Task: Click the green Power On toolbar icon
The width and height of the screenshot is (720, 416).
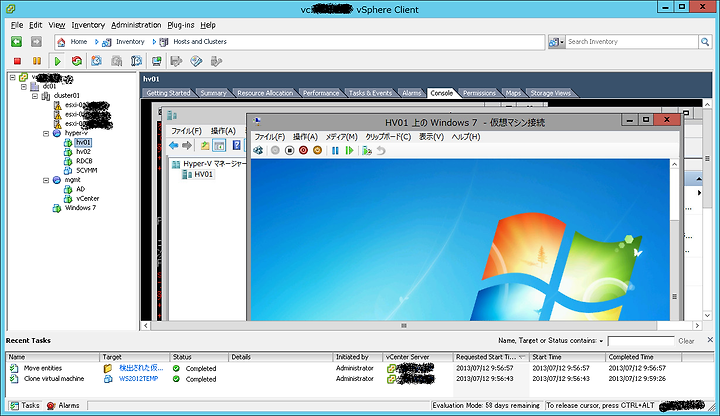Action: click(x=57, y=61)
